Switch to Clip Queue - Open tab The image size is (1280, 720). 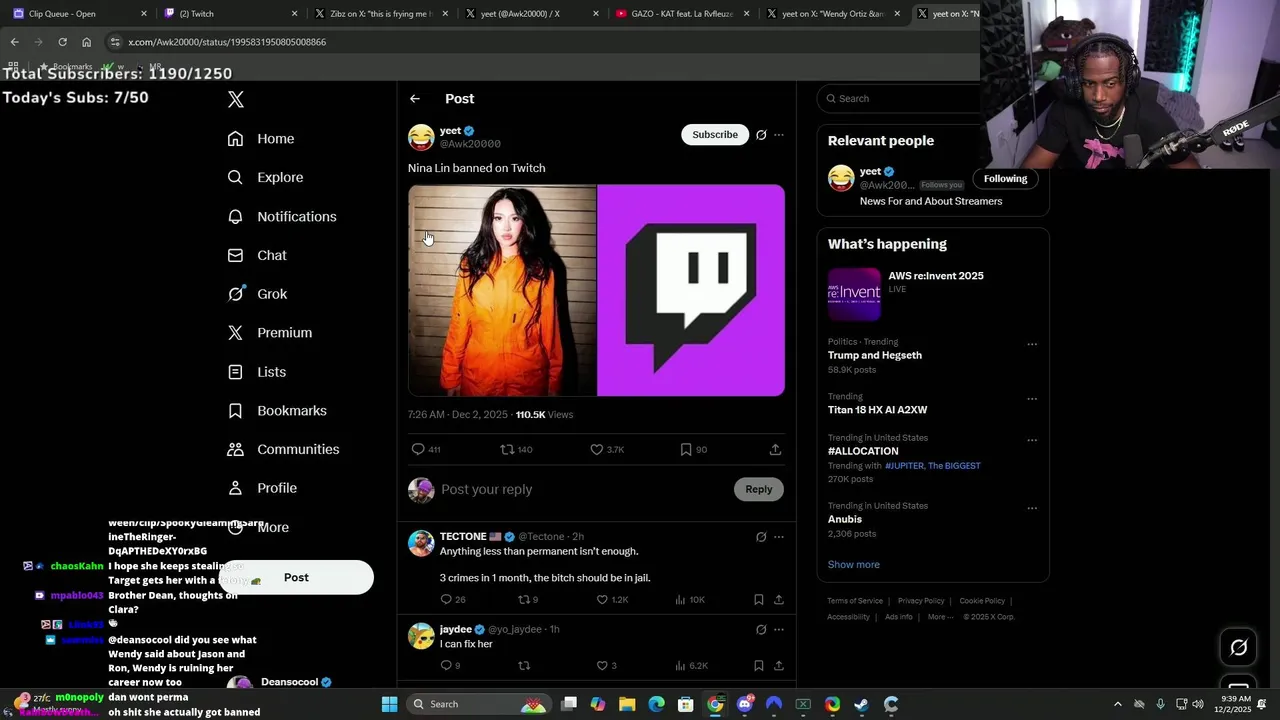(80, 14)
